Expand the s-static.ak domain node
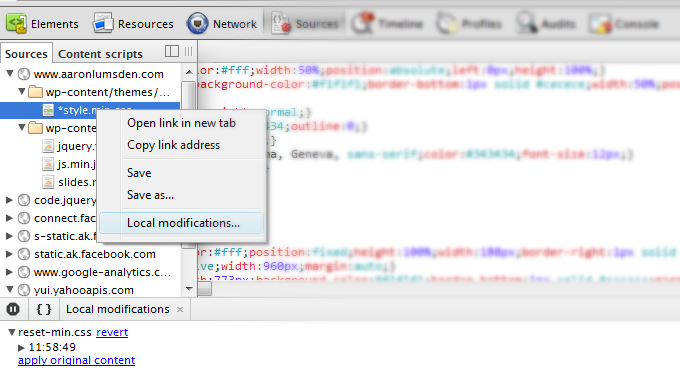This screenshot has width=680, height=388. pyautogui.click(x=9, y=236)
